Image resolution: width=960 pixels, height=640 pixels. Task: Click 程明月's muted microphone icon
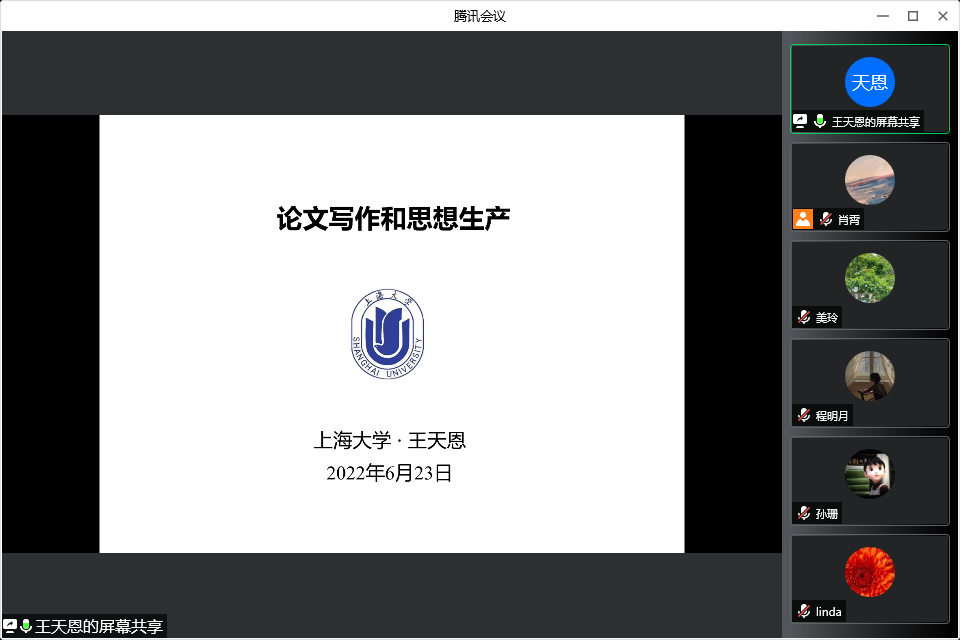tap(804, 416)
